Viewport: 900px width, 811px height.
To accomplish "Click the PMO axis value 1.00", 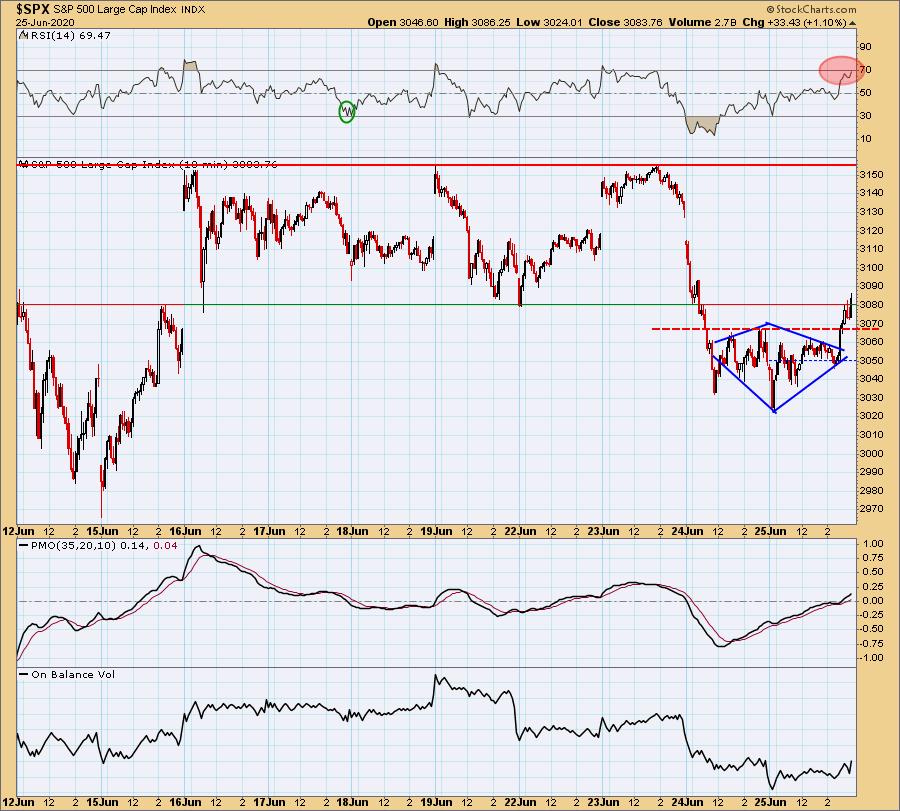I will click(873, 544).
